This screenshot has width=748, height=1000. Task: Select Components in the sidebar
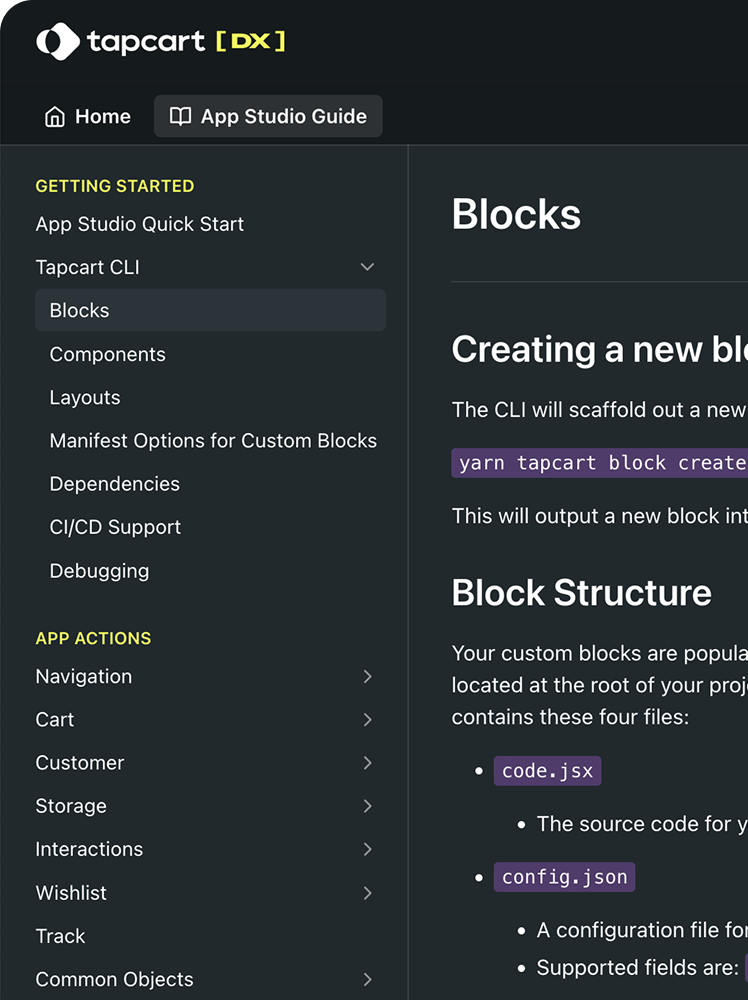[108, 354]
